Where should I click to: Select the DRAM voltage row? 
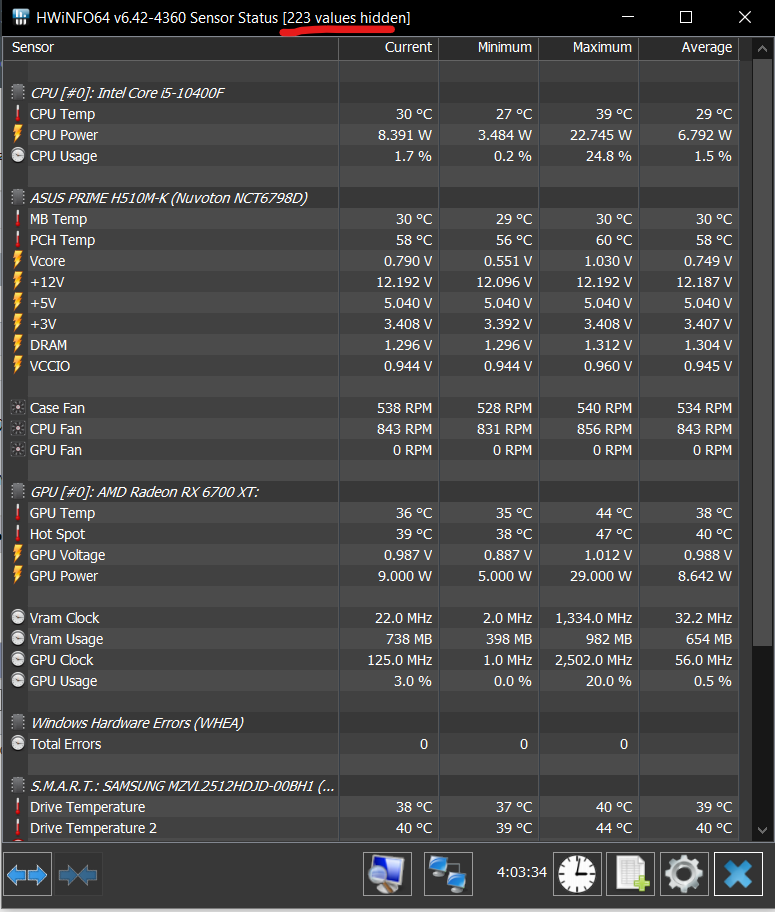[371, 345]
